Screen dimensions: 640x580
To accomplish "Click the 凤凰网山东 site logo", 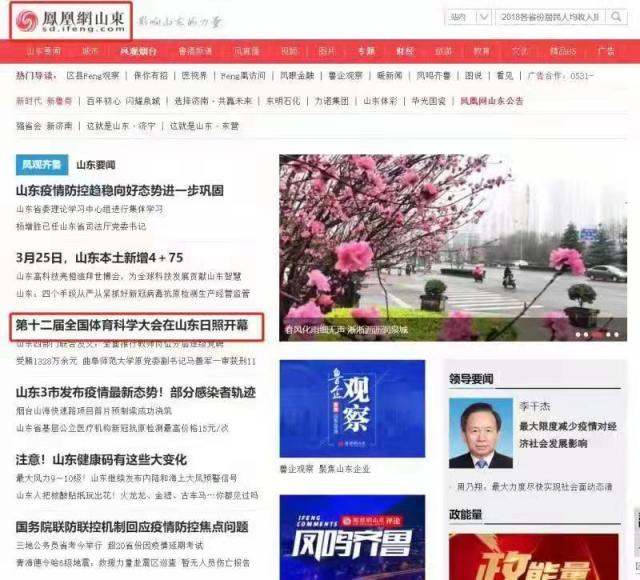I will pos(72,21).
